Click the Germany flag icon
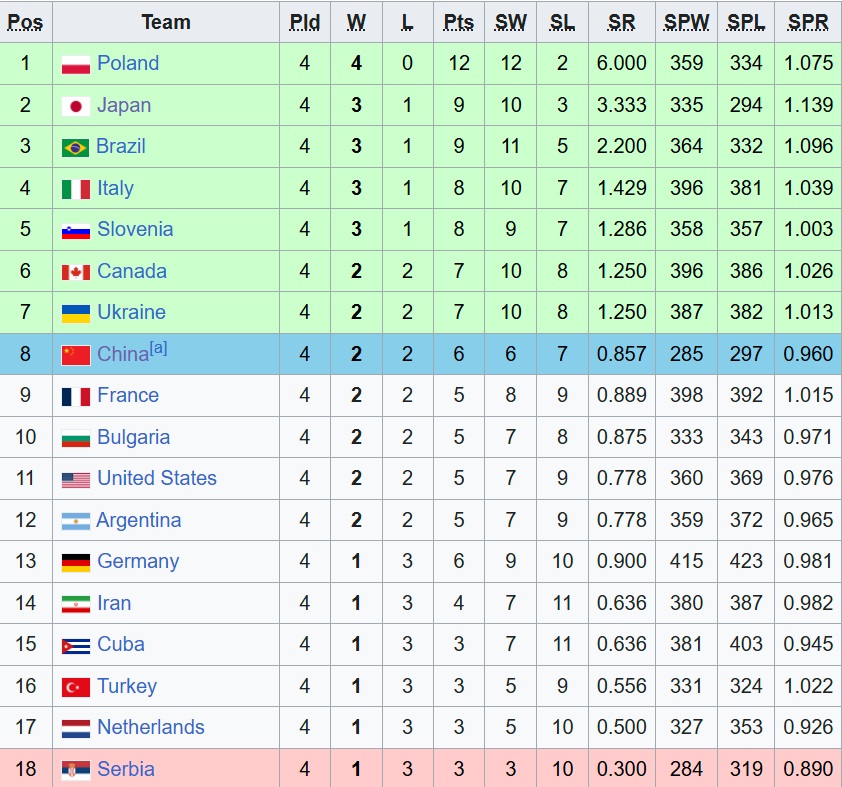The width and height of the screenshot is (842, 787). 76,563
